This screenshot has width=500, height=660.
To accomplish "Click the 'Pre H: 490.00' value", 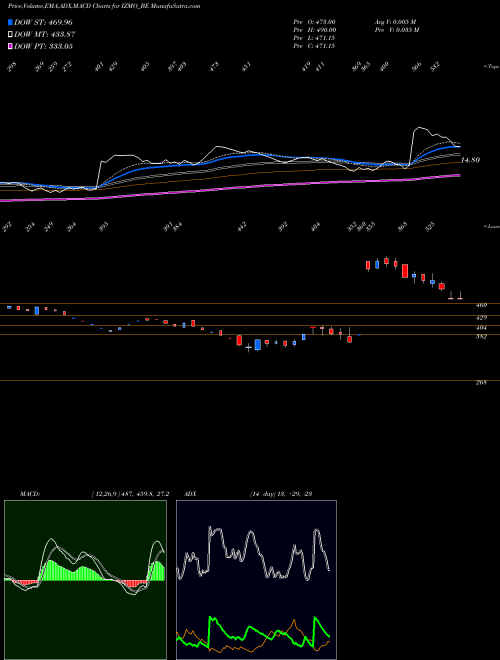I will click(x=314, y=30).
